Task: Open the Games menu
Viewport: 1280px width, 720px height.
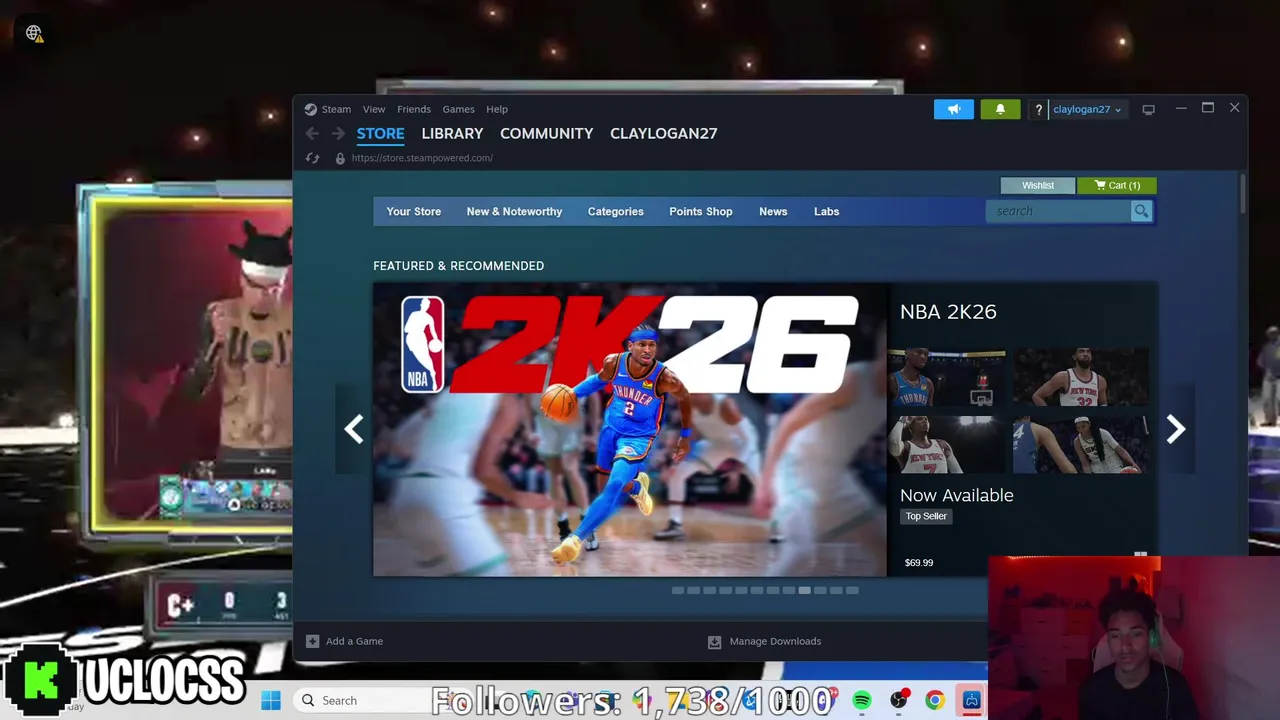Action: pyautogui.click(x=458, y=109)
